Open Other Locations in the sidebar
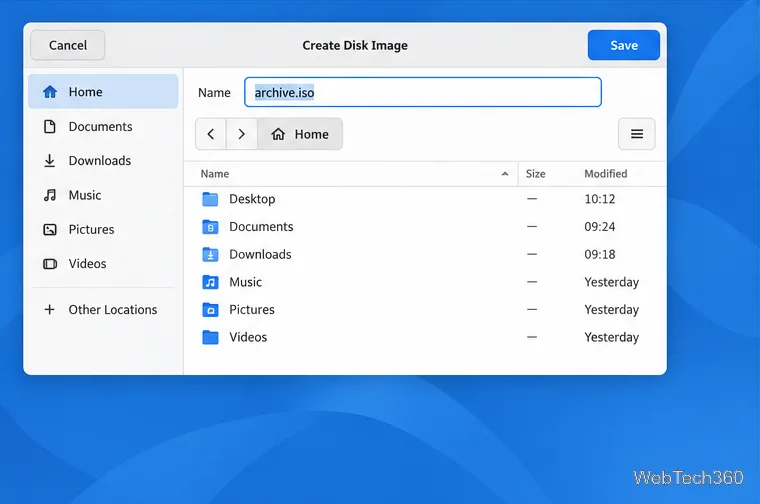The height and width of the screenshot is (504, 760). 103,310
